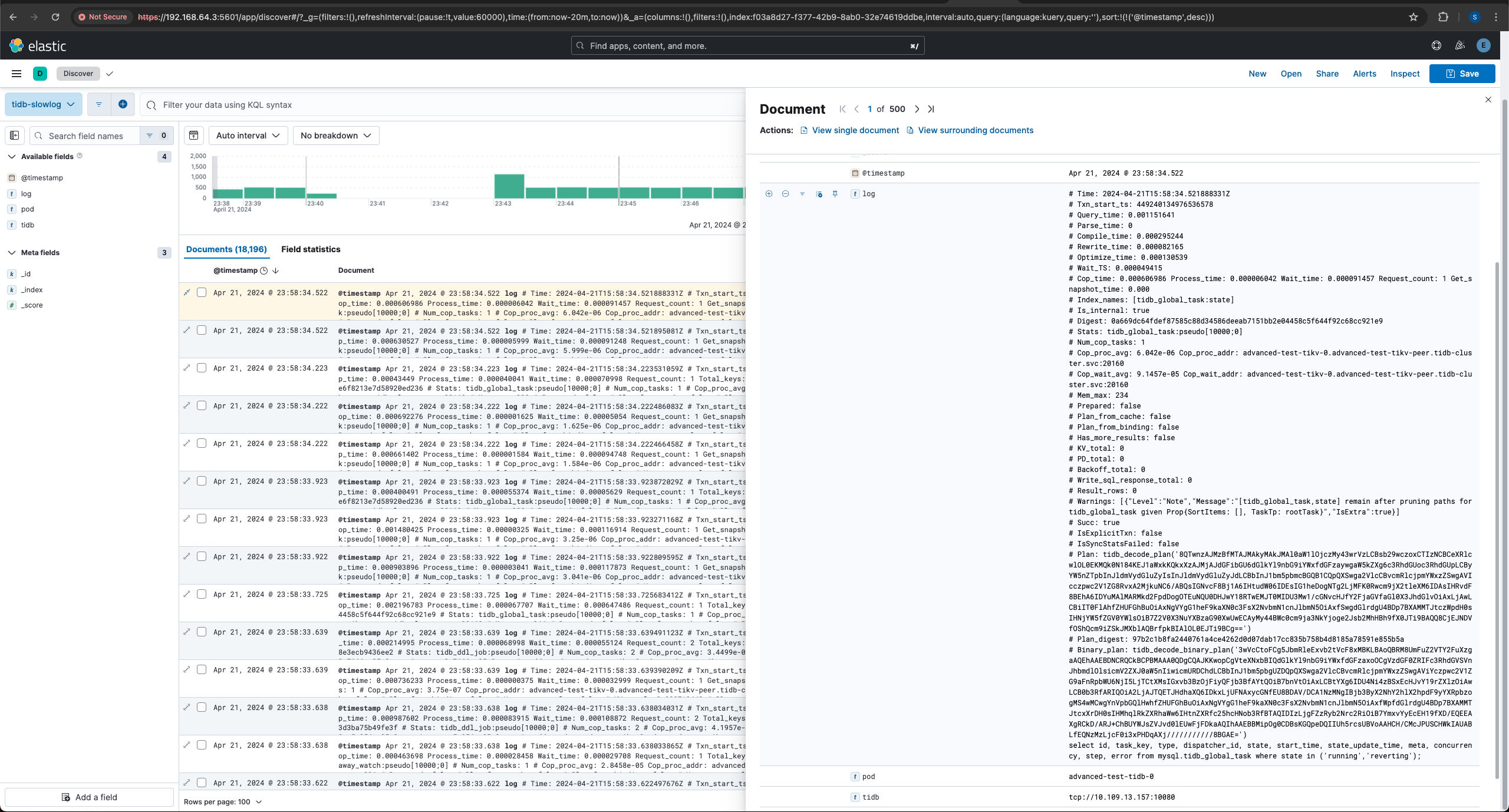Expand the Auto interval dropdown

[247, 135]
